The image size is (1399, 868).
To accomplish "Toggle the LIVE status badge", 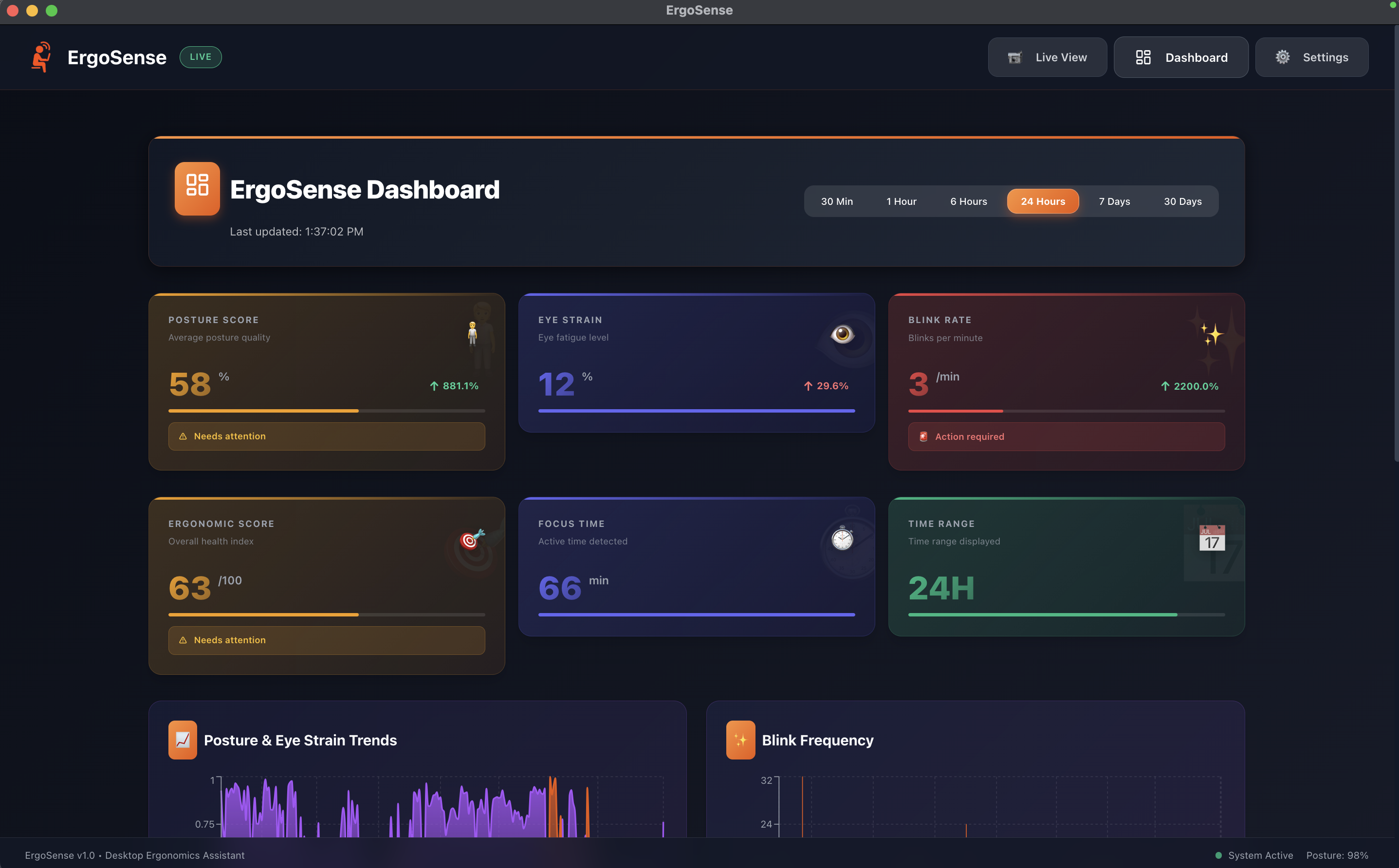I will (x=201, y=57).
